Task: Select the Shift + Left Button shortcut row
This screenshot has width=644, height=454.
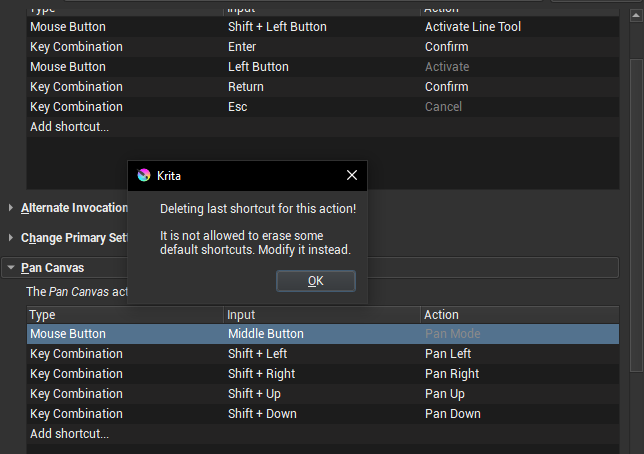Action: click(277, 27)
